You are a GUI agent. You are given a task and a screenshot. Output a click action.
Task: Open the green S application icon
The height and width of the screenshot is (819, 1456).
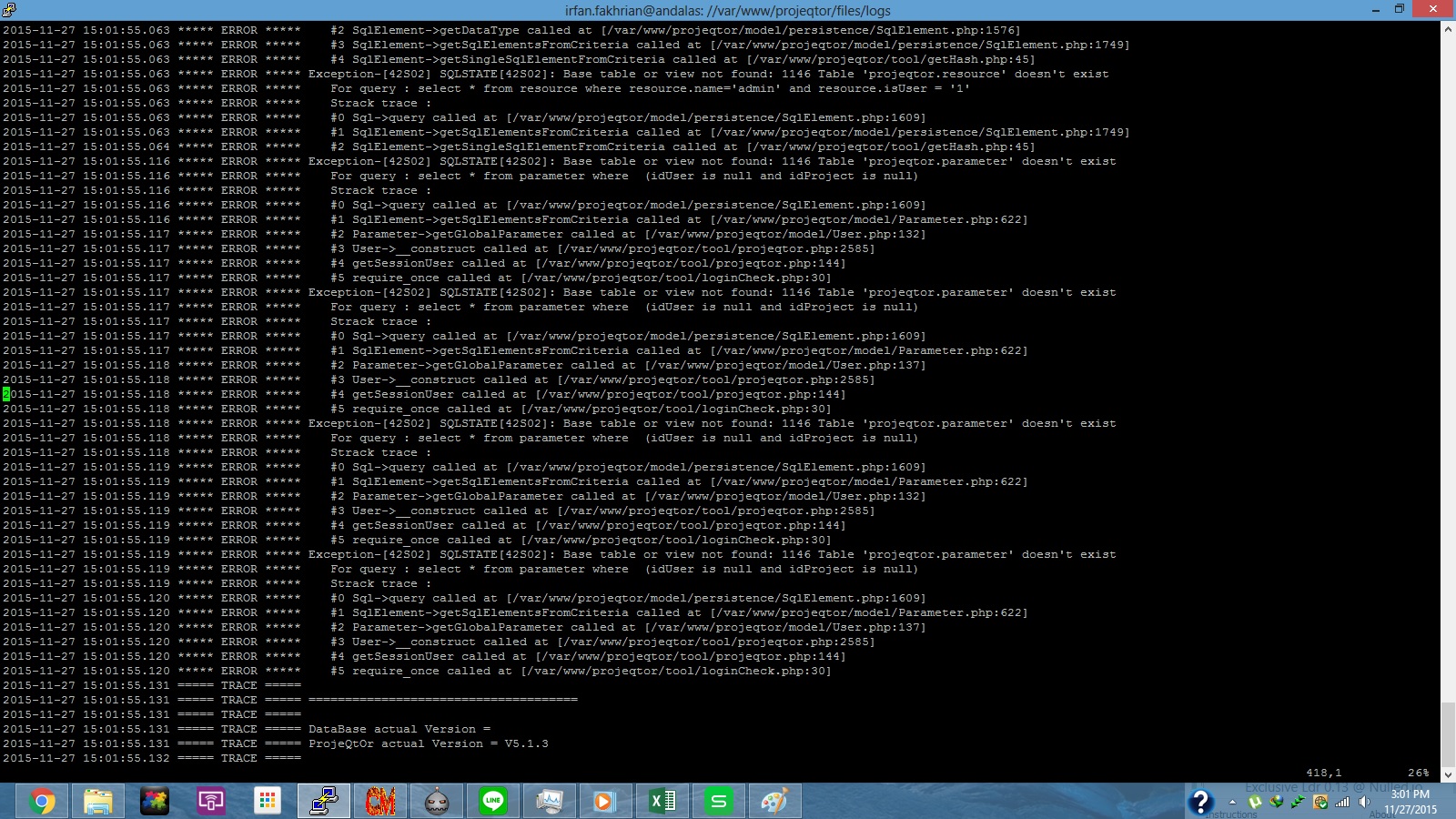click(x=718, y=802)
